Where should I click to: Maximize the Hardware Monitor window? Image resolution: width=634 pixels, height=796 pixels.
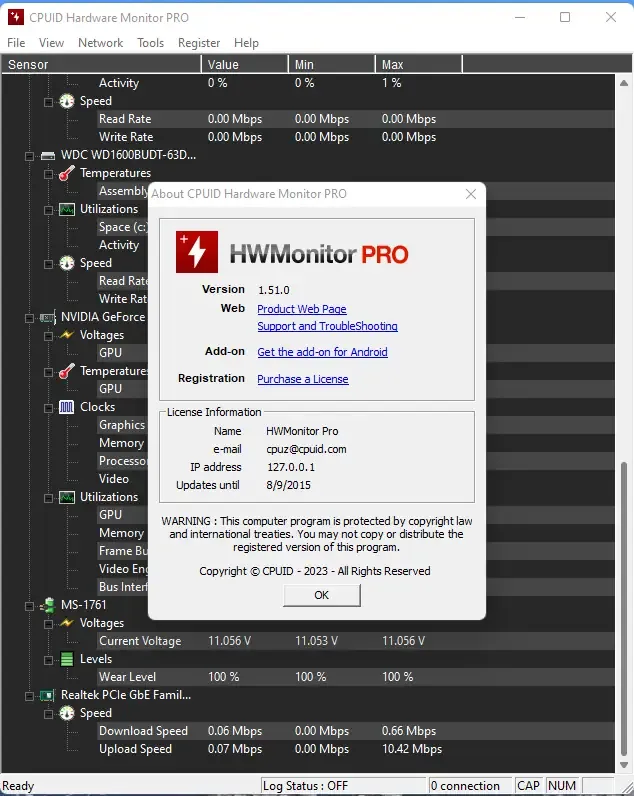pos(565,17)
